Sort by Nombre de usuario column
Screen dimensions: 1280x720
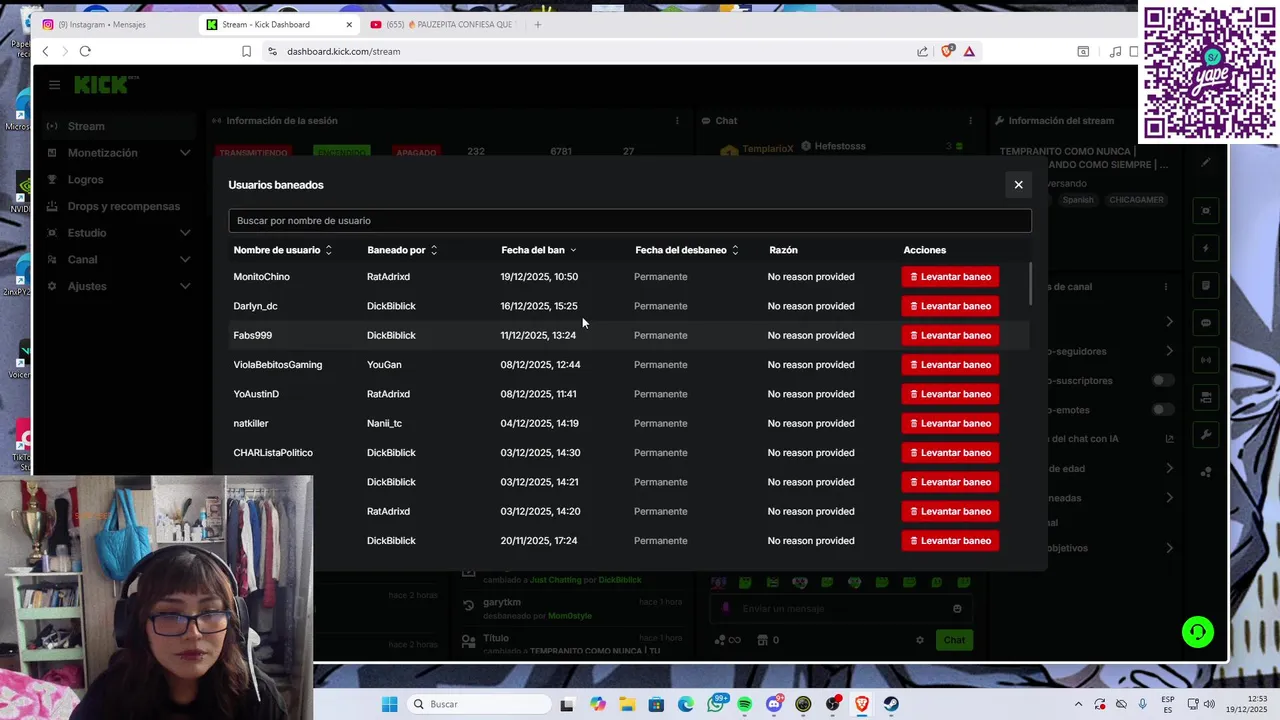[x=282, y=250]
